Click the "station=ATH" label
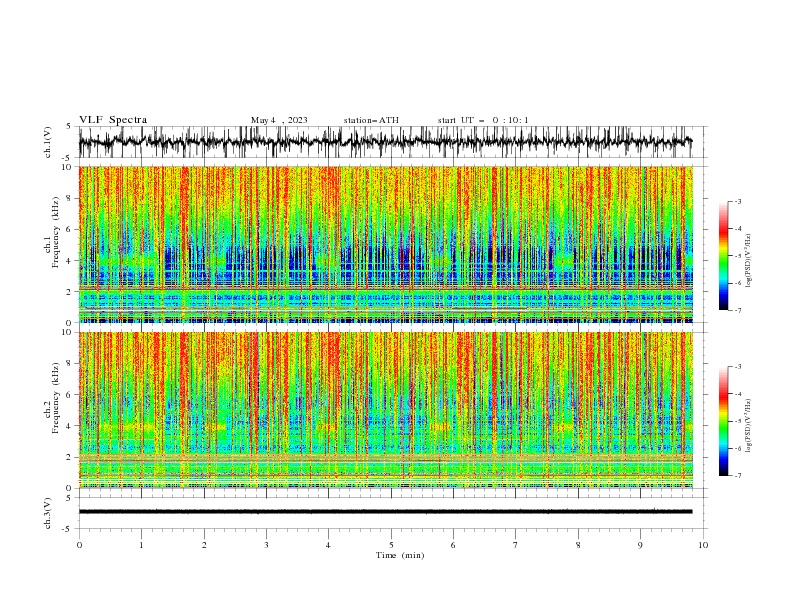Screen dimensions: 792x612 (371, 120)
